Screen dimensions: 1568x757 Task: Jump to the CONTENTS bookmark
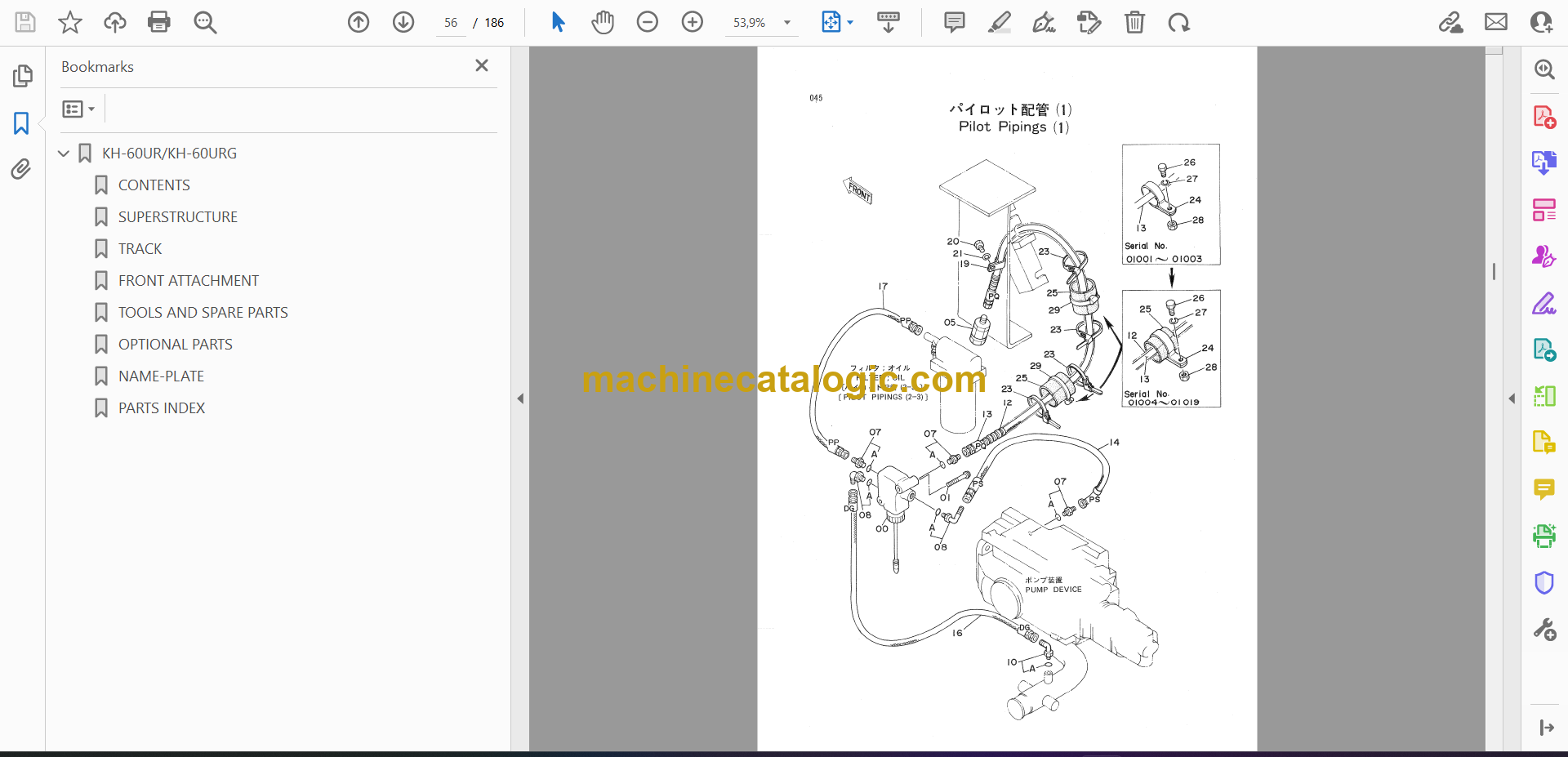(x=154, y=185)
